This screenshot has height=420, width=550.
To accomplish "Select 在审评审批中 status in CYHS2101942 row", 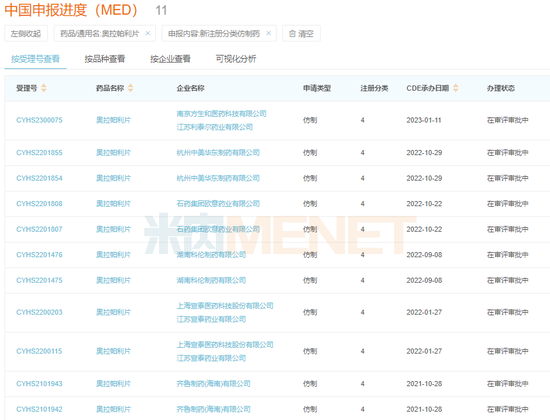I will 508,409.
